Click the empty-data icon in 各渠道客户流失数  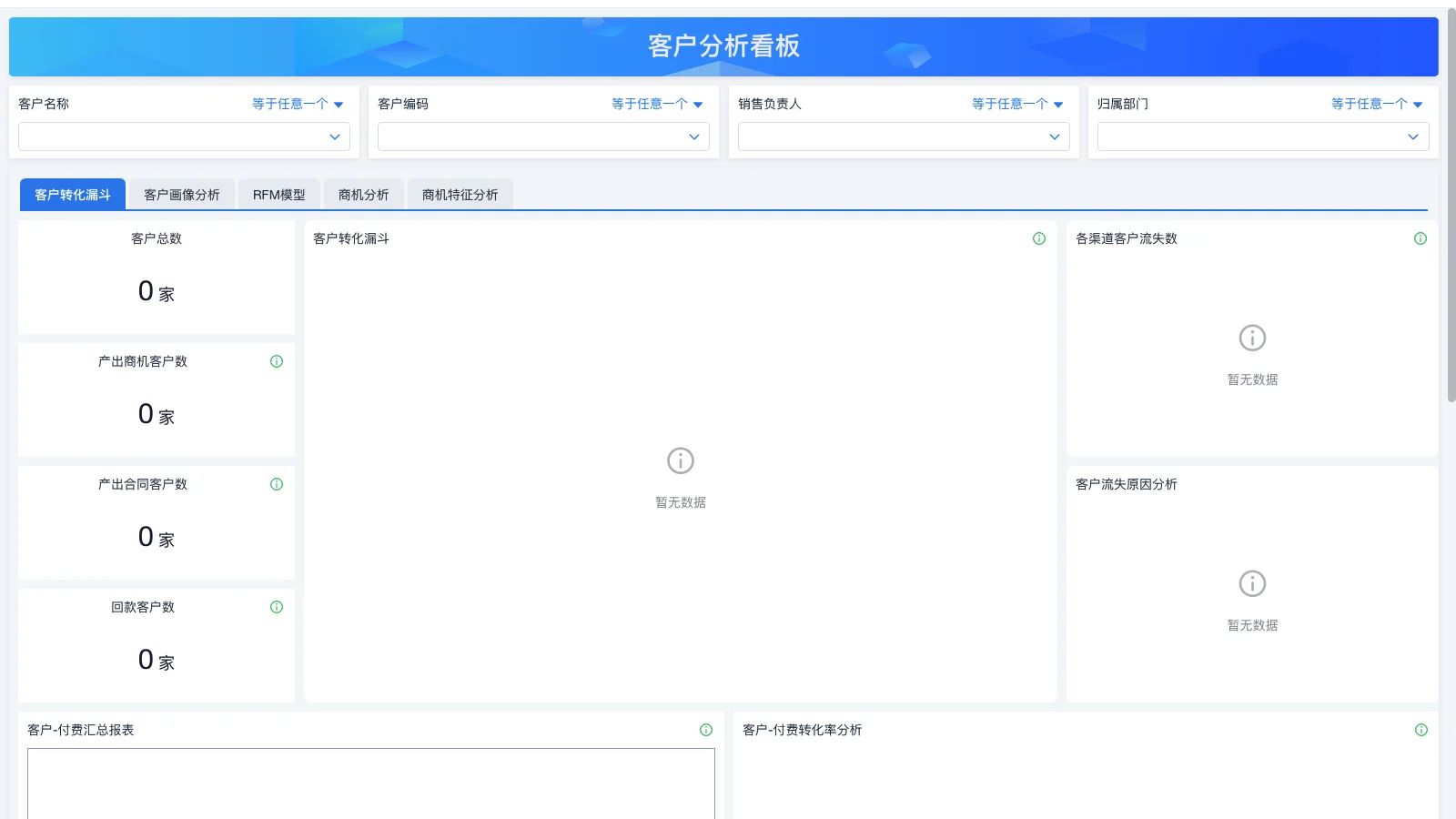click(x=1252, y=338)
